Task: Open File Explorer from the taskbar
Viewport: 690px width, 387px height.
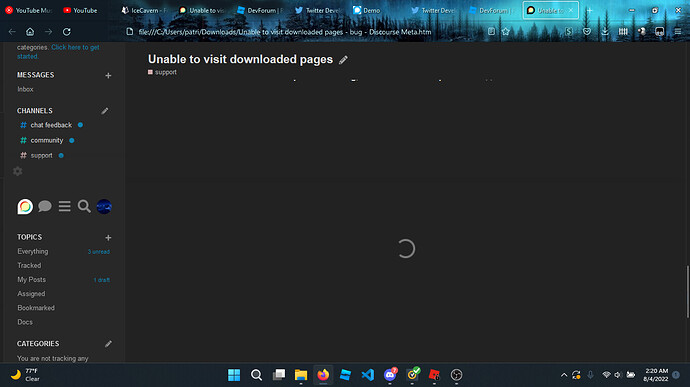Action: click(x=301, y=375)
